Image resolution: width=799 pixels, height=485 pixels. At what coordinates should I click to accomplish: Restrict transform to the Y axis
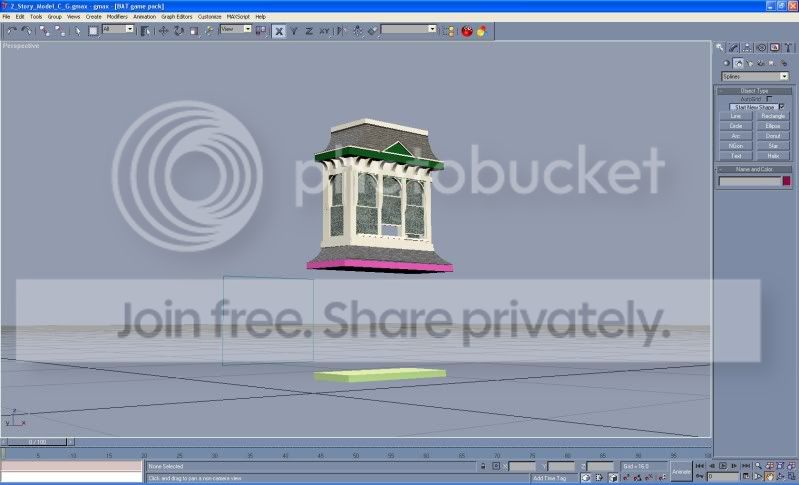(294, 31)
